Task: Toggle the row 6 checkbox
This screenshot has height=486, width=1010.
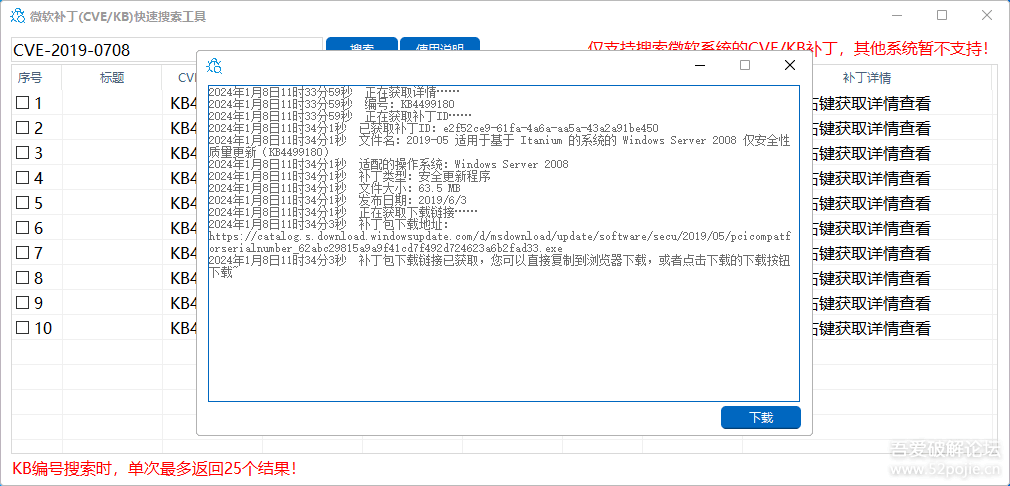Action: tap(23, 228)
